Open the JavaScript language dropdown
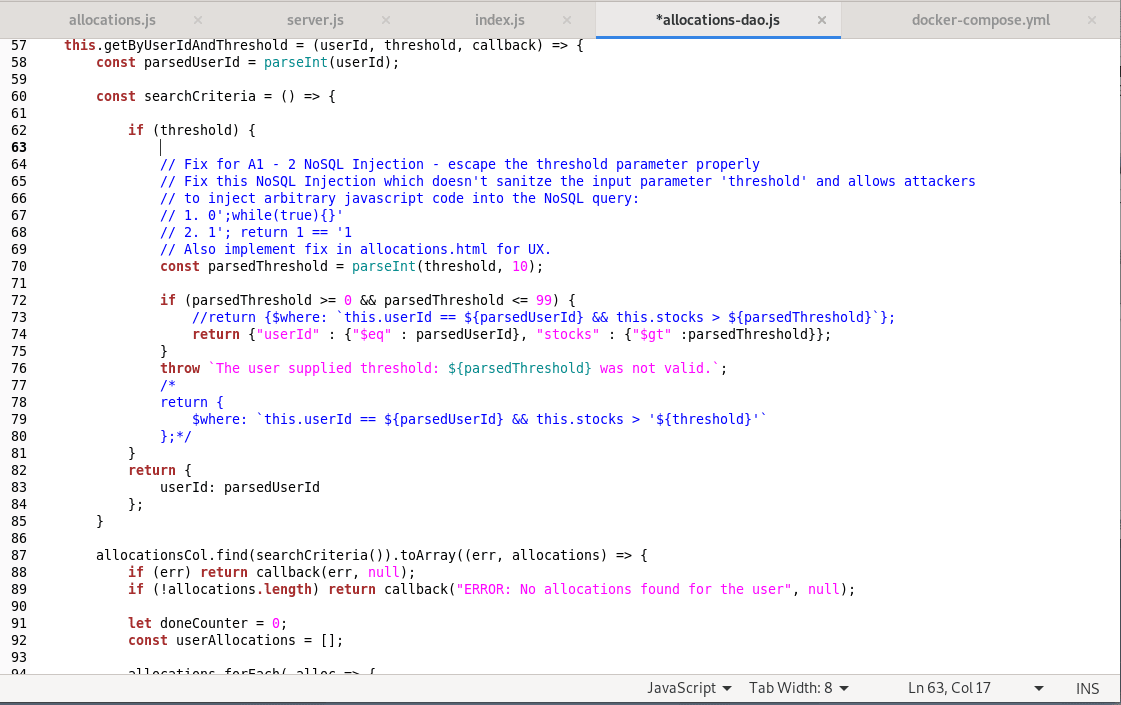Image resolution: width=1121 pixels, height=705 pixels. [x=690, y=688]
